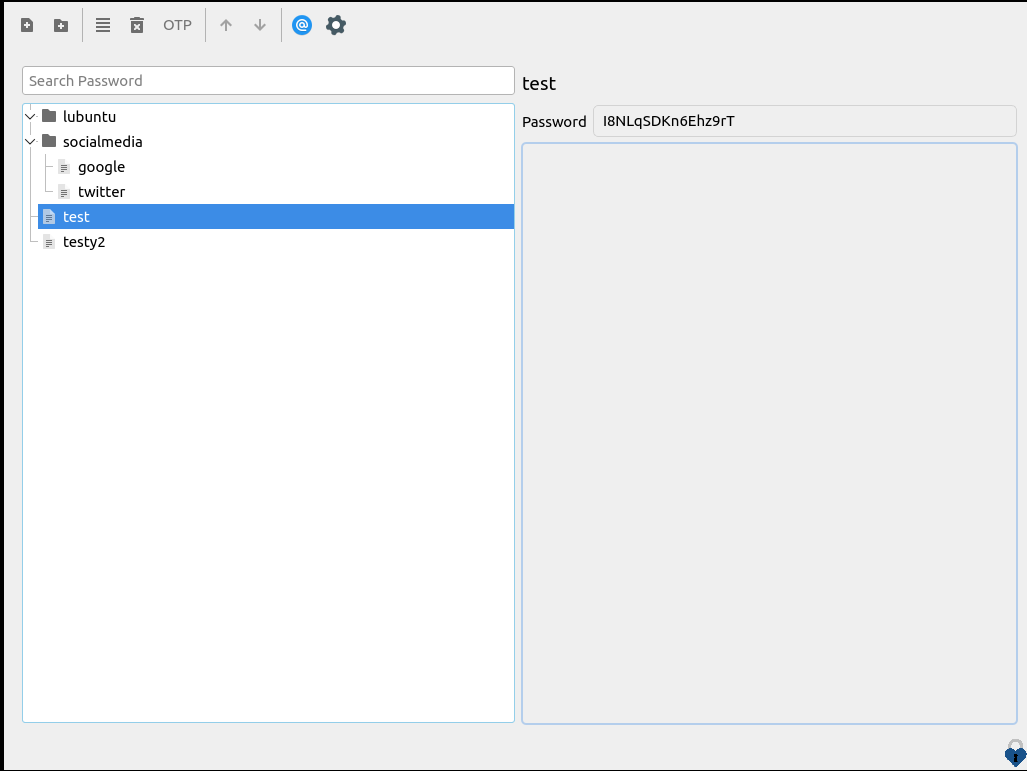Viewport: 1027px width, 771px height.
Task: Click the Password value field
Action: tap(804, 121)
